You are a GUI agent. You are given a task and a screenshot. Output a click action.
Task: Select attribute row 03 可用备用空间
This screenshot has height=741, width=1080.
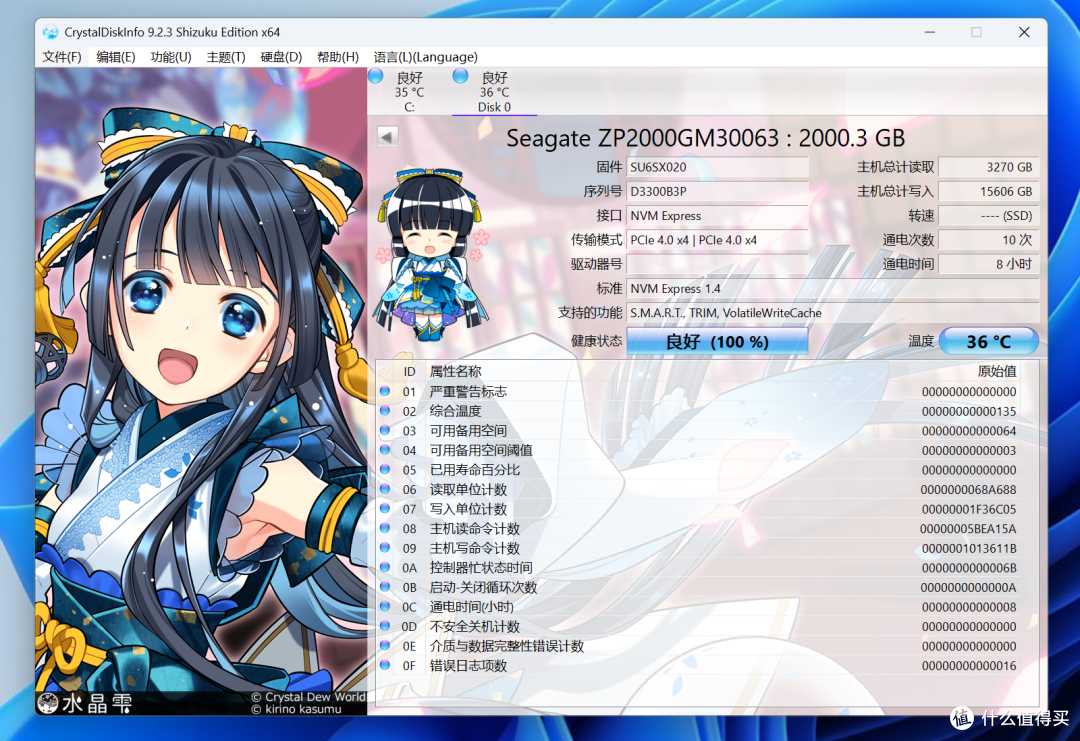pos(698,430)
